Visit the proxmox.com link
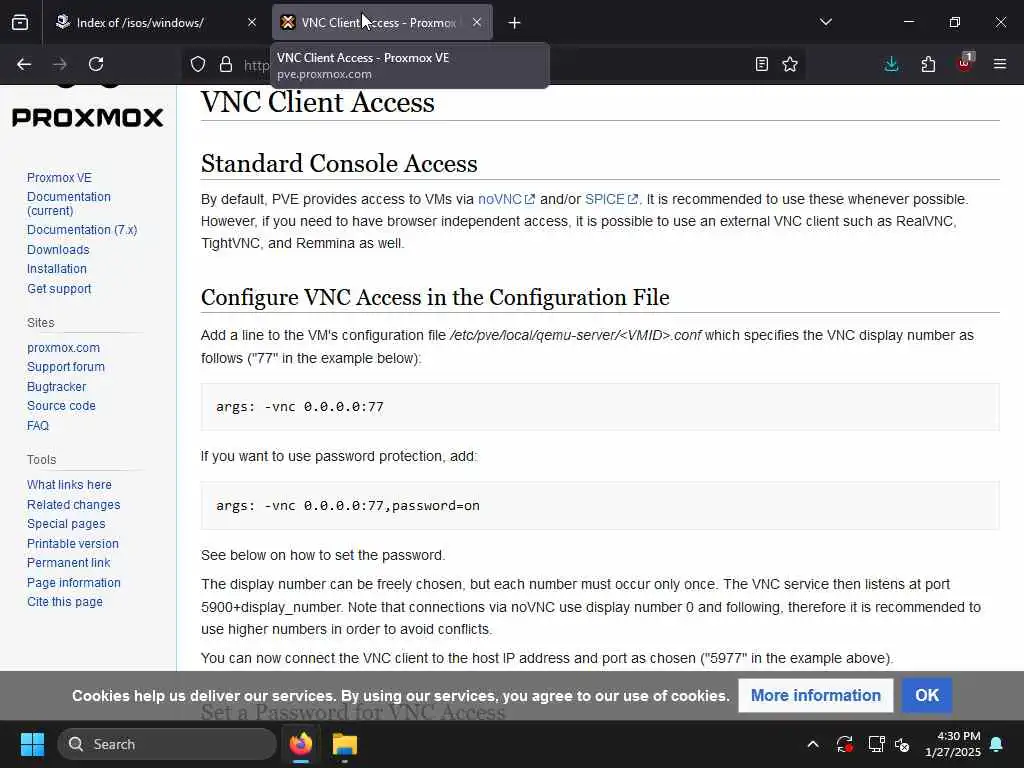This screenshot has height=768, width=1024. pos(63,347)
